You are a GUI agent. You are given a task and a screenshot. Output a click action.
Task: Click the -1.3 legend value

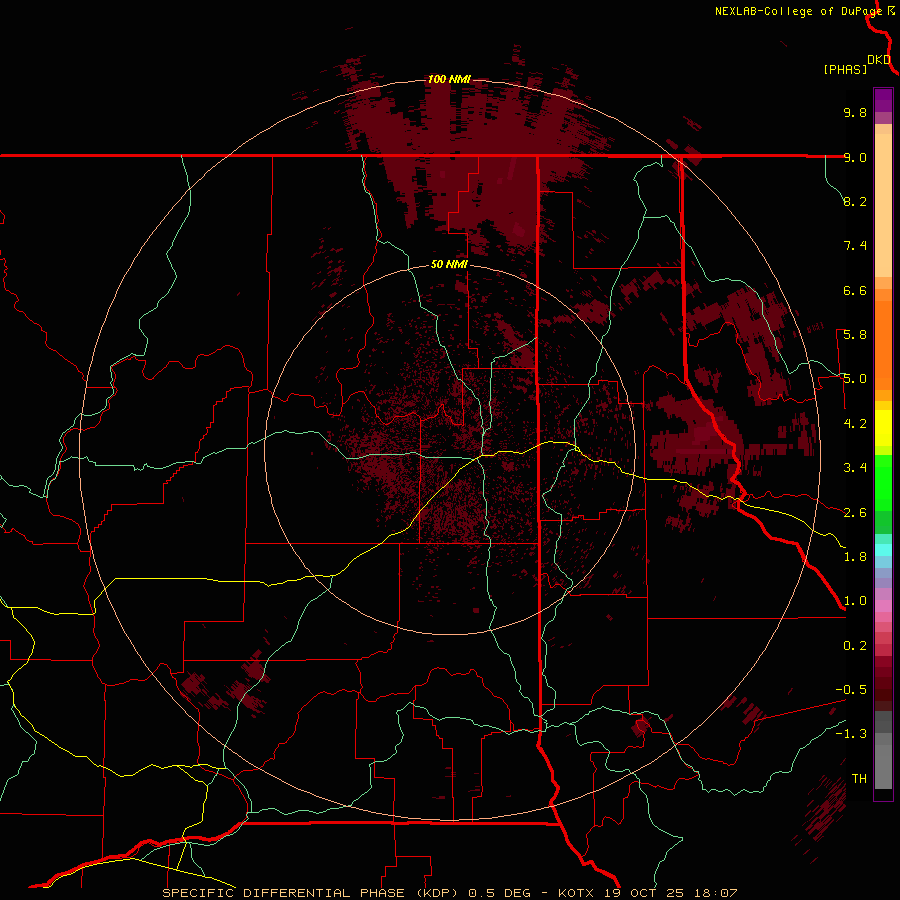tap(851, 734)
